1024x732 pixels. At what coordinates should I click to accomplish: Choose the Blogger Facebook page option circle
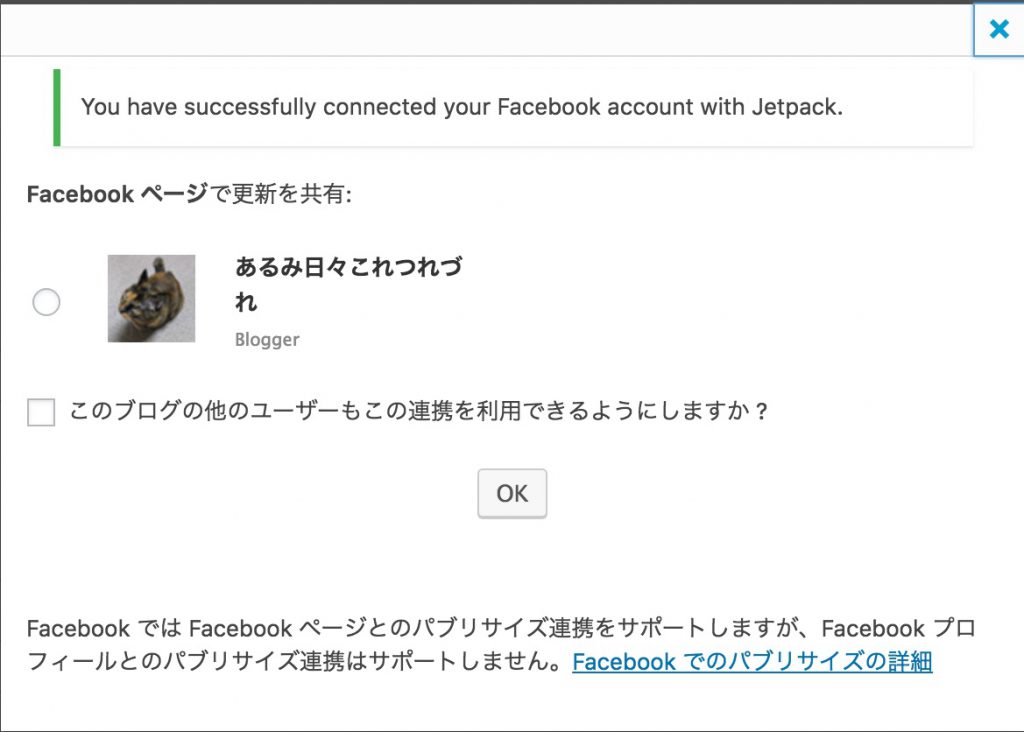click(x=46, y=302)
